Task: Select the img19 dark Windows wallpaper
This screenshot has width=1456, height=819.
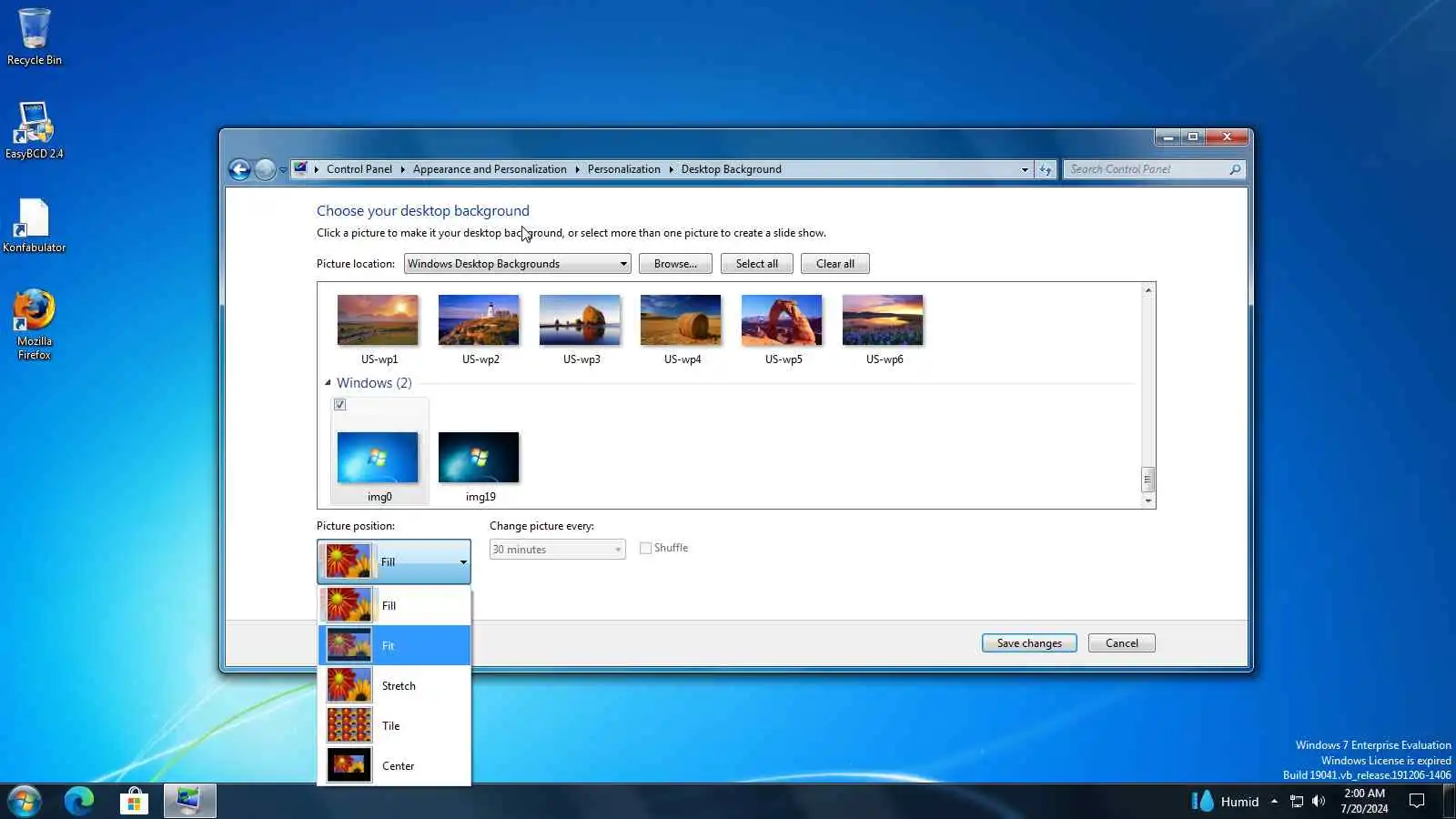Action: tap(480, 458)
